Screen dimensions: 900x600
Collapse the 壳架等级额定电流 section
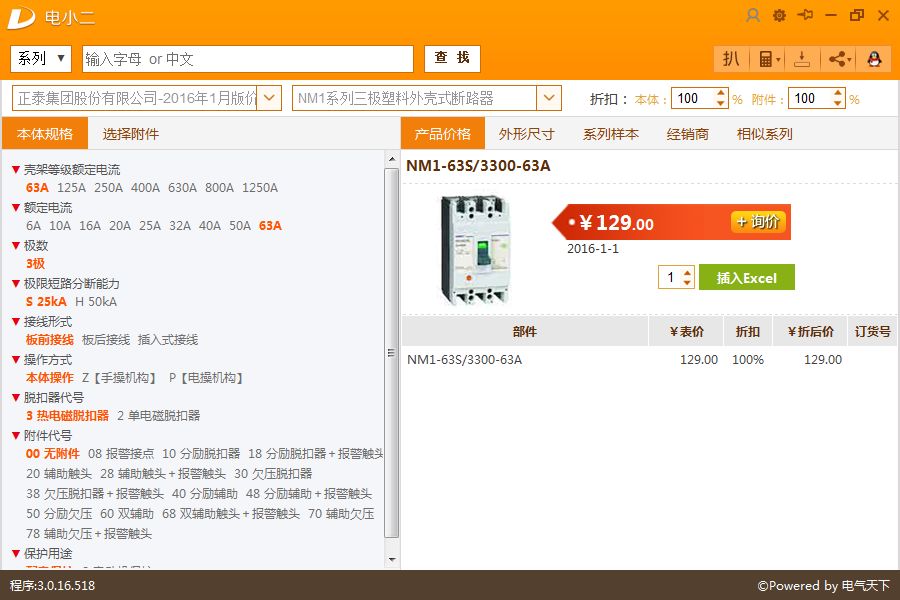(16, 170)
